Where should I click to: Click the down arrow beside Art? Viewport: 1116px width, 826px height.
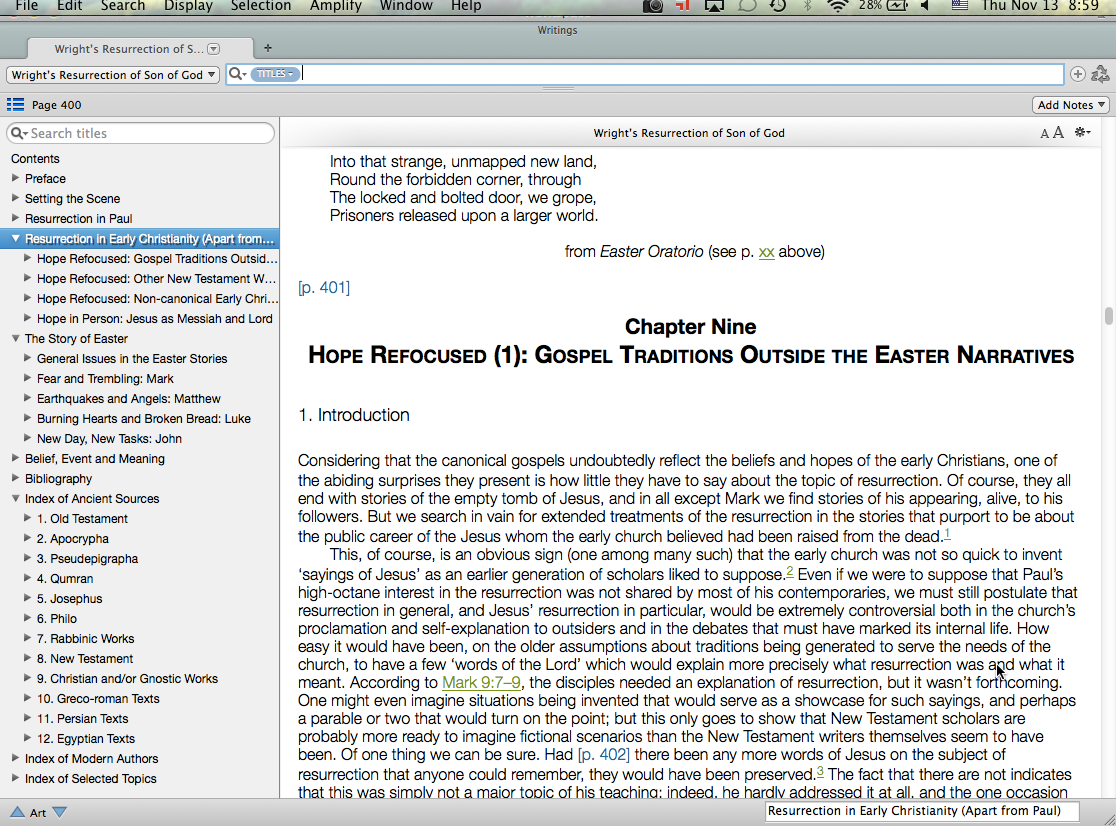59,812
